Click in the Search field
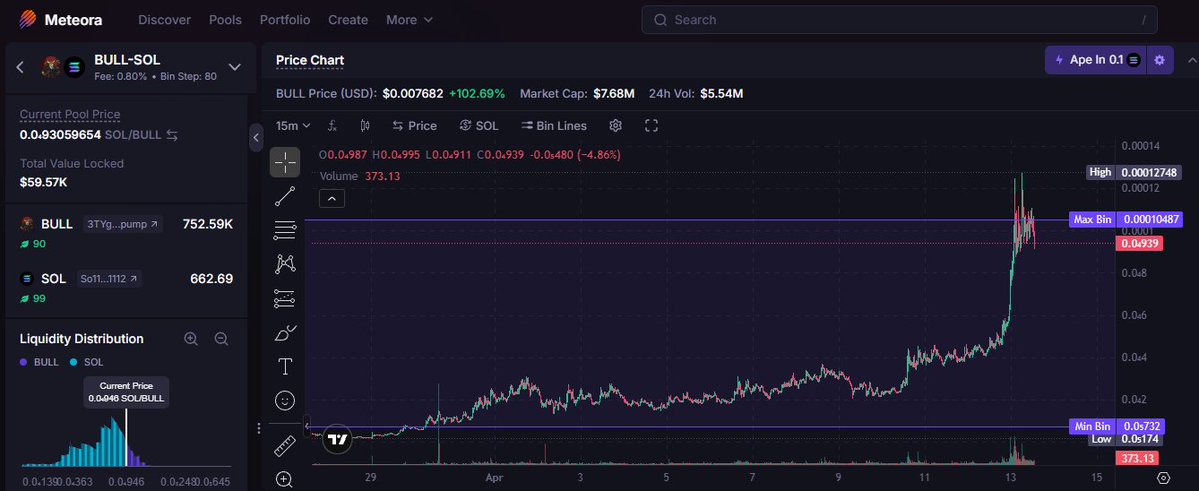 pos(899,20)
